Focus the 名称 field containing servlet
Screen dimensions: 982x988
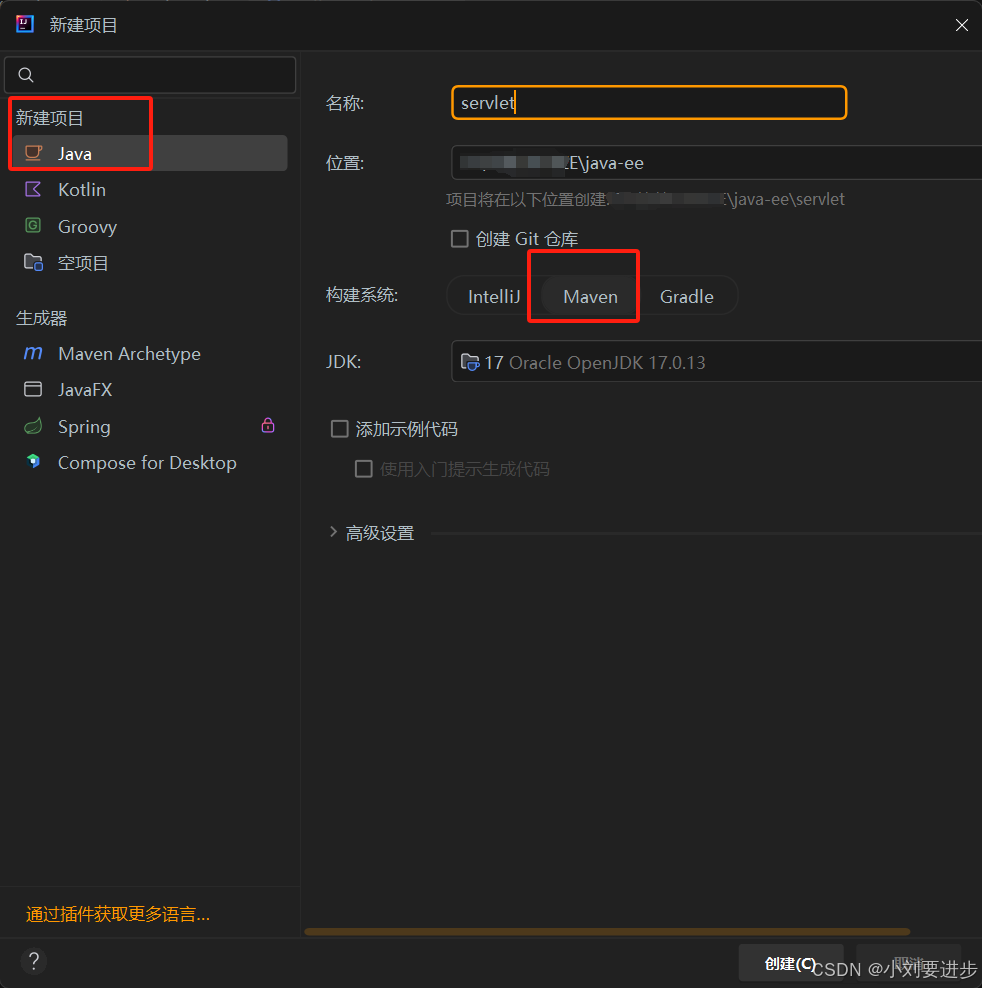pos(649,103)
